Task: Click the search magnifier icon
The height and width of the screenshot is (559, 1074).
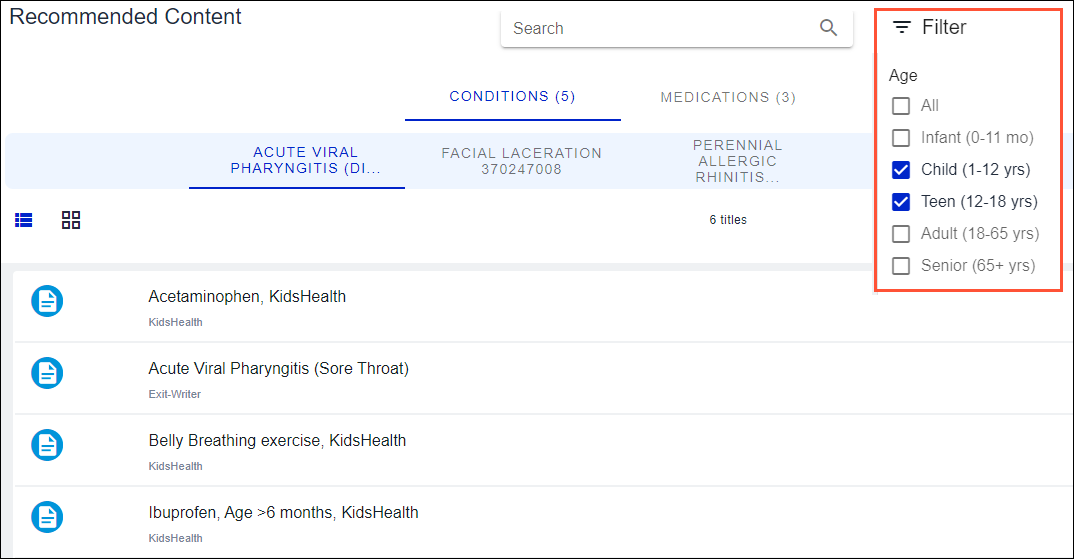Action: pyautogui.click(x=828, y=28)
